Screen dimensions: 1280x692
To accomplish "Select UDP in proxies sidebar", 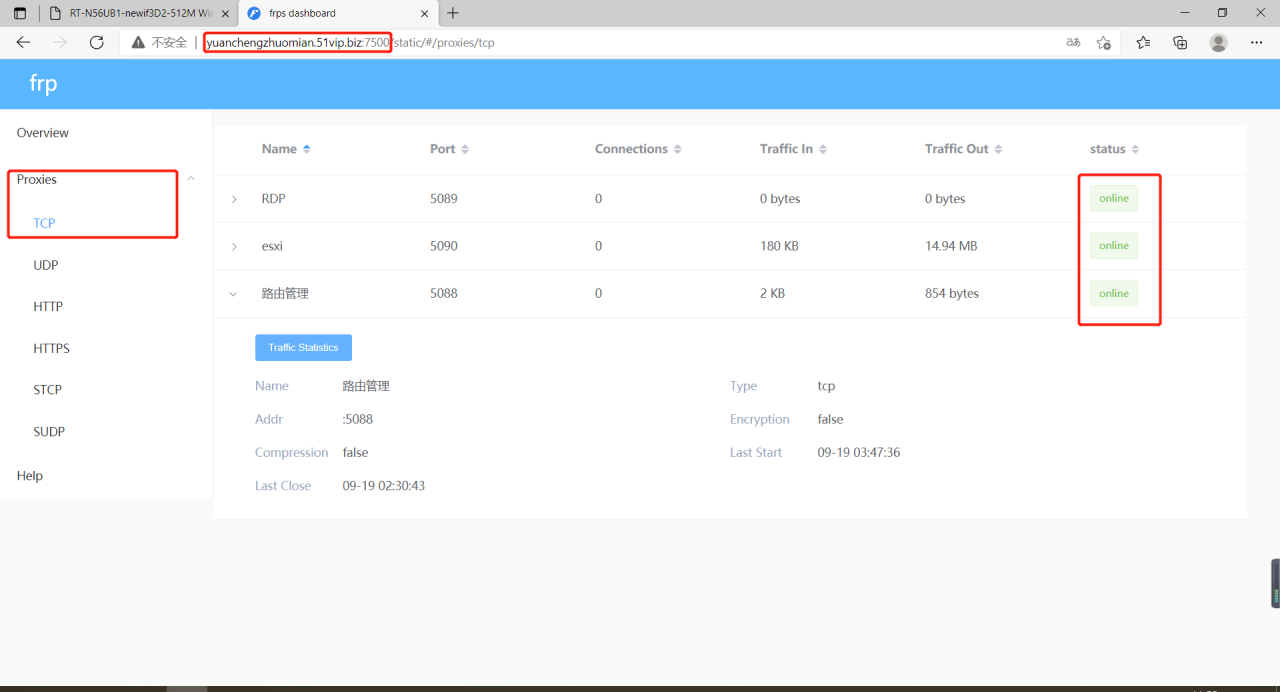I will [x=46, y=265].
